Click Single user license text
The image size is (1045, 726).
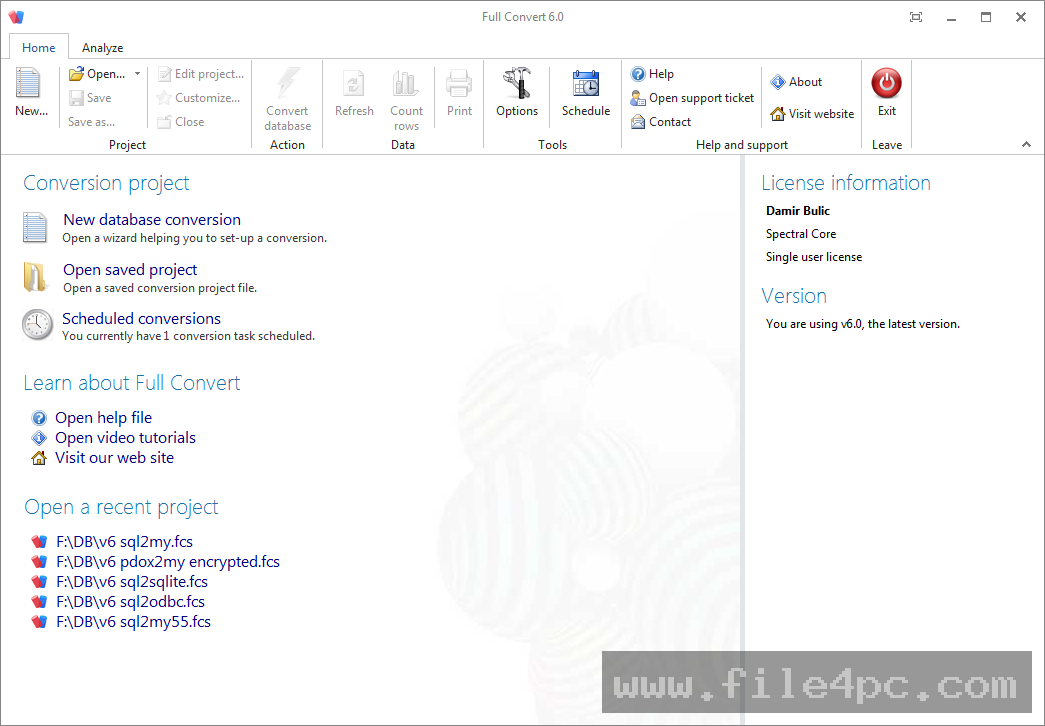(814, 257)
